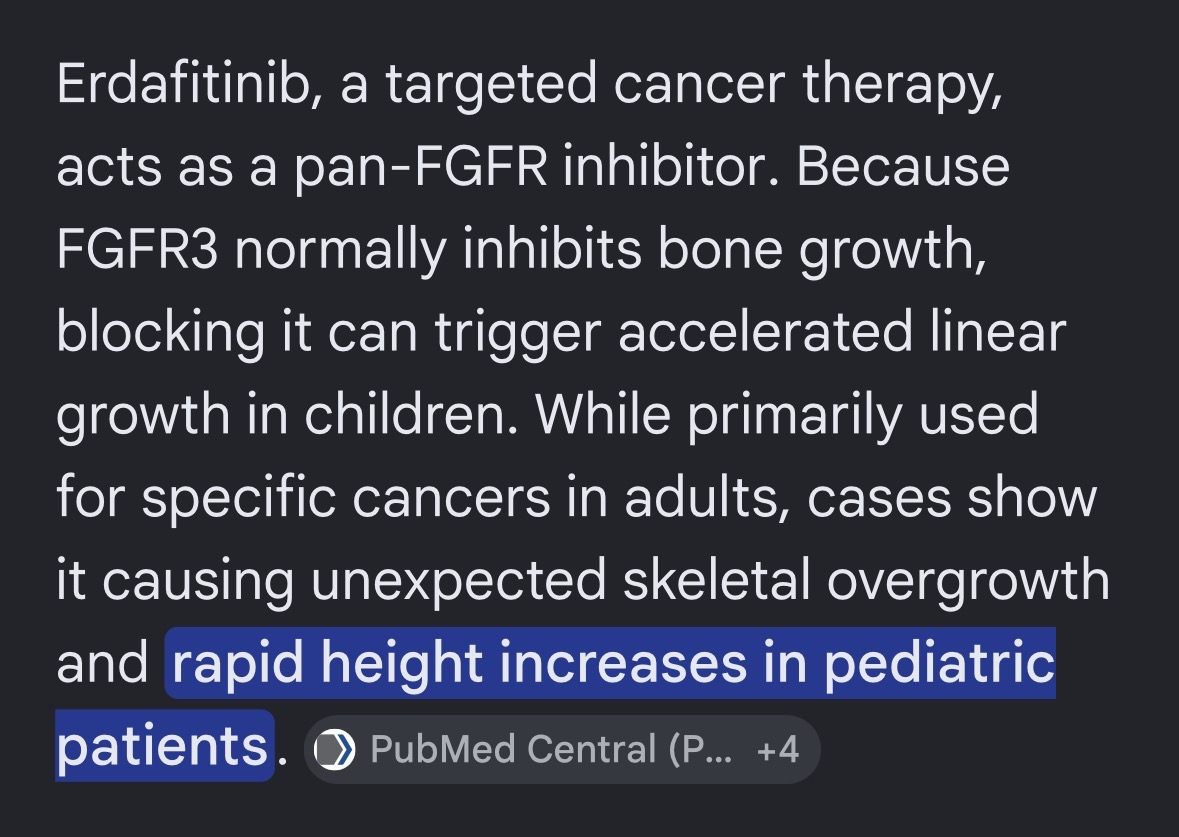1179x837 pixels.
Task: Click the word 'targeted' in the first line
Action: coord(491,84)
